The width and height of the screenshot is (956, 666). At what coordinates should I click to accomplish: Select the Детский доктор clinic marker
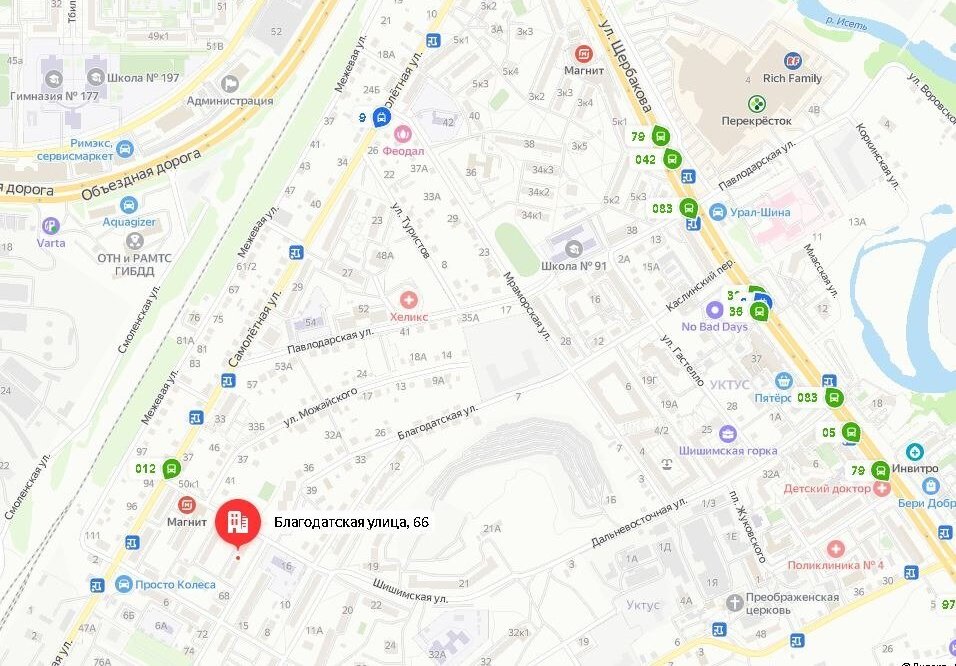881,488
